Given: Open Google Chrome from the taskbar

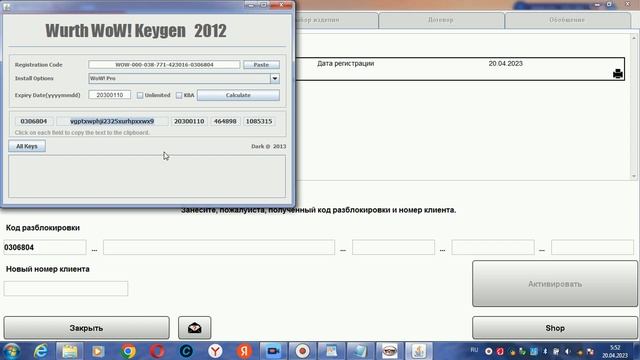Looking at the screenshot, I should (x=128, y=351).
